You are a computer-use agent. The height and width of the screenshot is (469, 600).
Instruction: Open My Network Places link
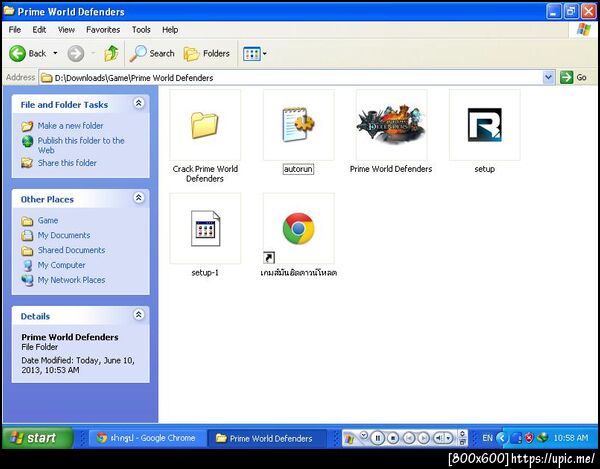coord(71,280)
